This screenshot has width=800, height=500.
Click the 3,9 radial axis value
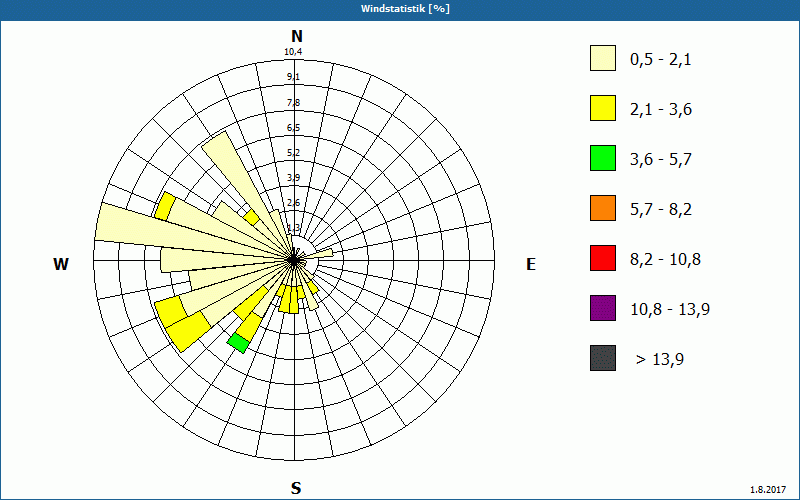tap(293, 178)
